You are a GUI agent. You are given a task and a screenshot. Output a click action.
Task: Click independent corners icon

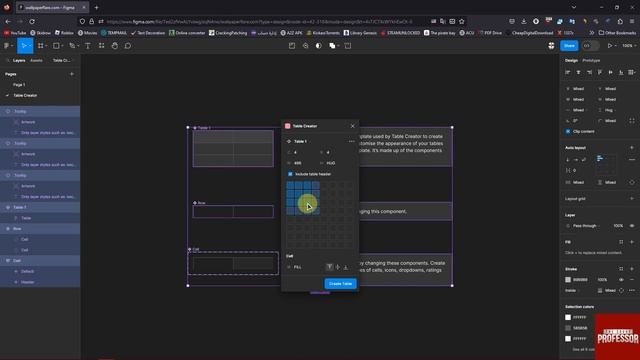pyautogui.click(x=632, y=121)
